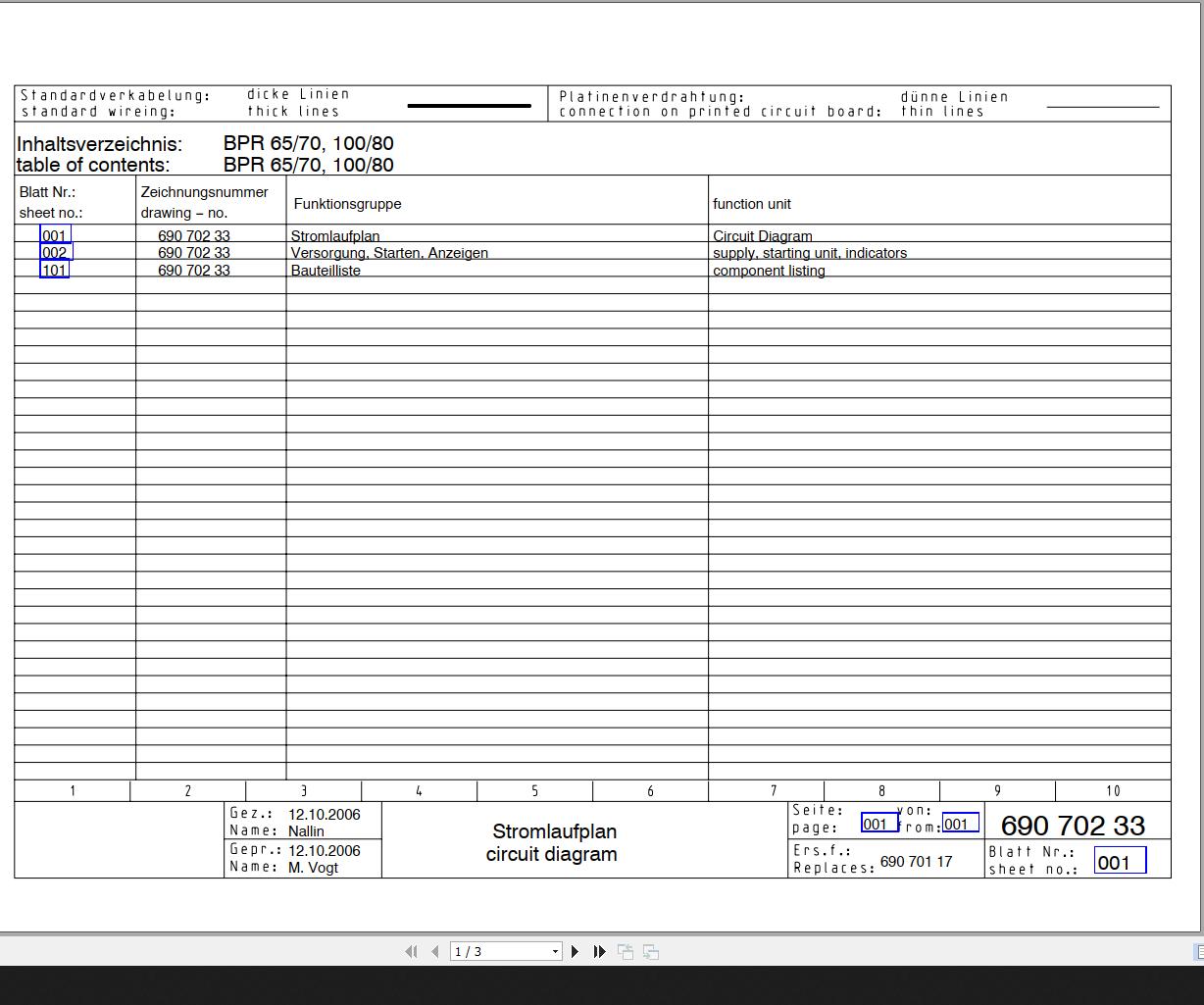The width and height of the screenshot is (1204, 1005).
Task: Click the large 690 702 33 drawing number
Action: pyautogui.click(x=1073, y=826)
